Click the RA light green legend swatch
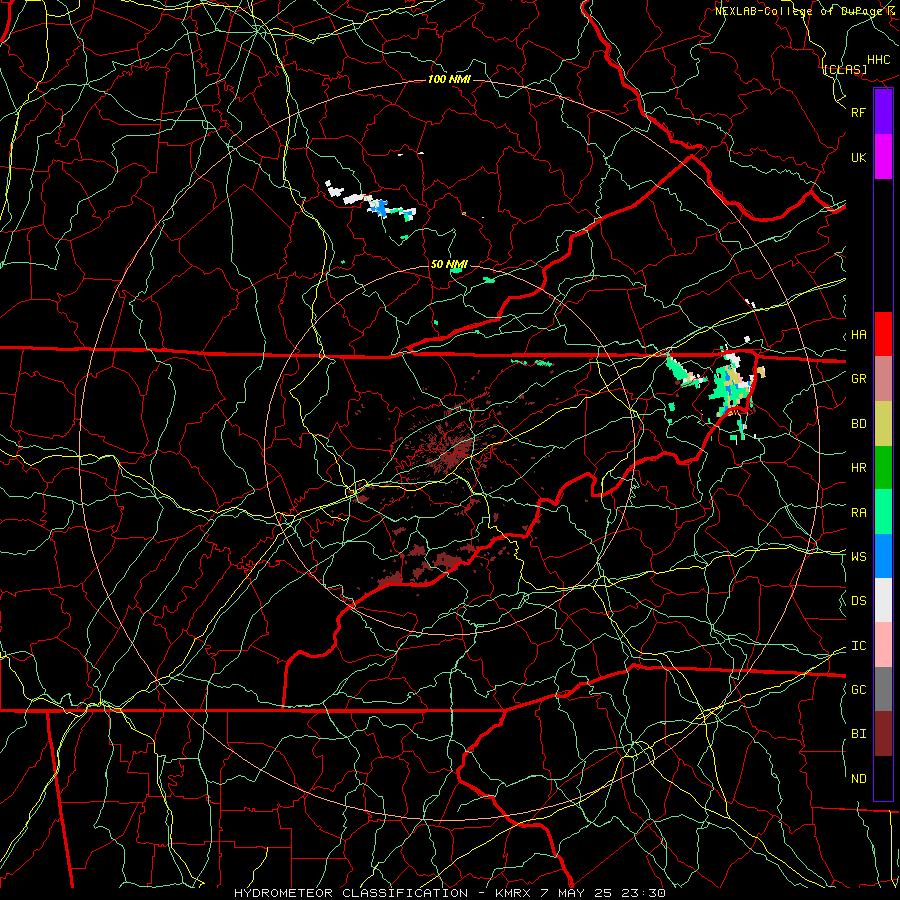The width and height of the screenshot is (900, 900). 883,512
